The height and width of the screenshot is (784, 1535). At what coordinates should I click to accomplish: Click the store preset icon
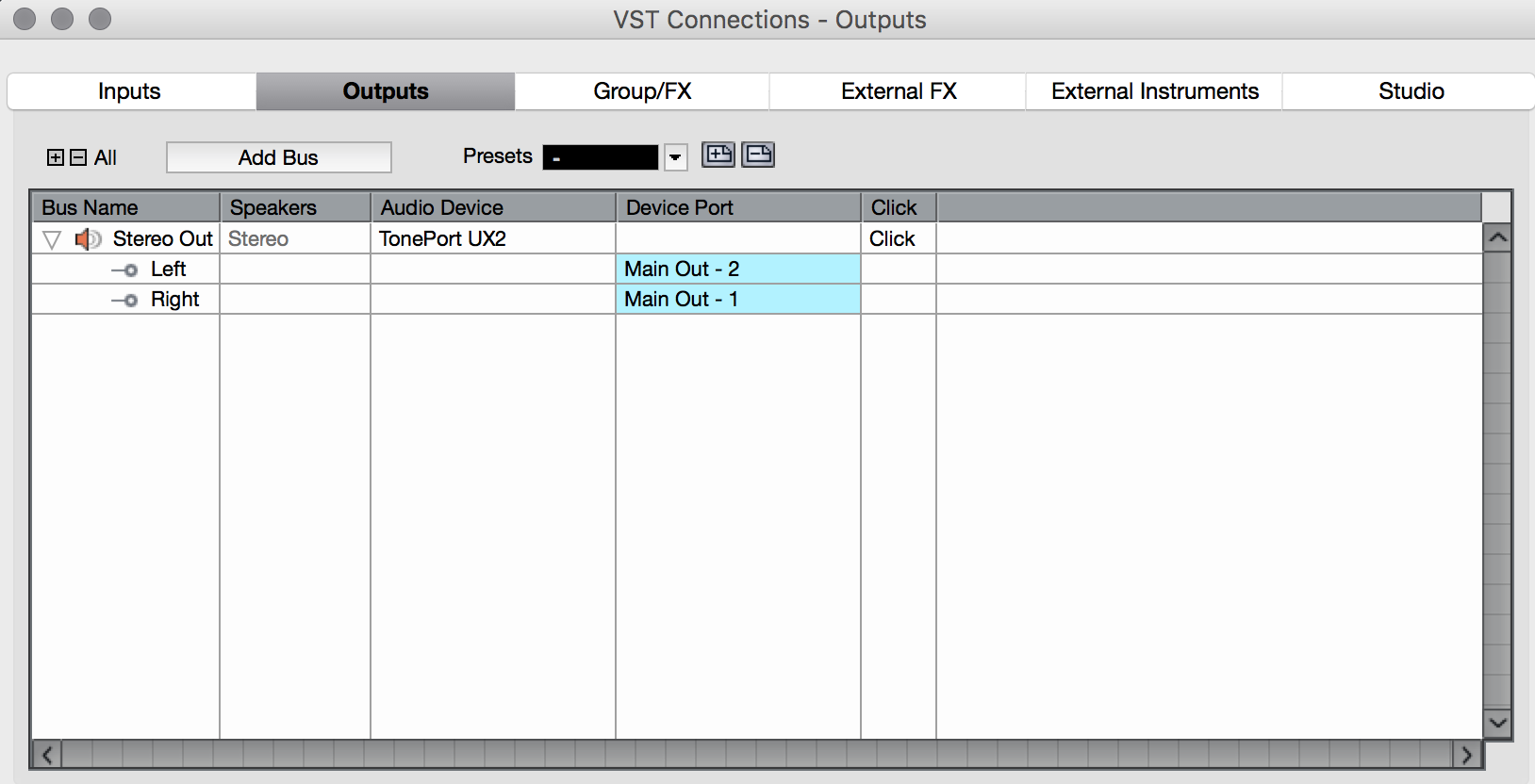pos(718,155)
